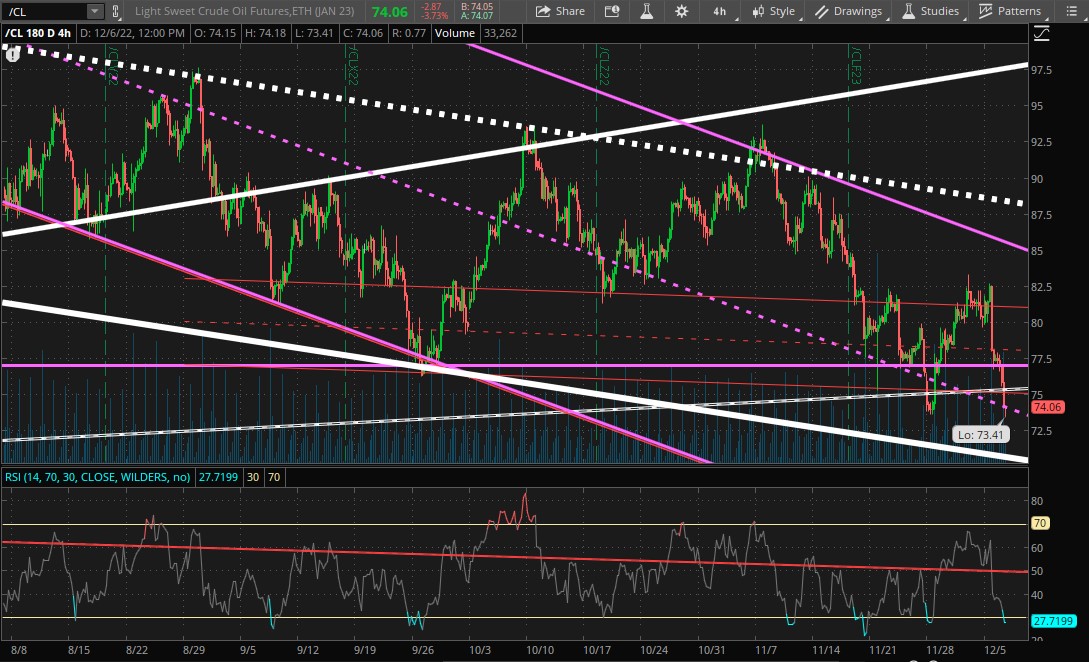The width and height of the screenshot is (1089, 662).
Task: Open the Style dropdown menu
Action: pos(772,11)
